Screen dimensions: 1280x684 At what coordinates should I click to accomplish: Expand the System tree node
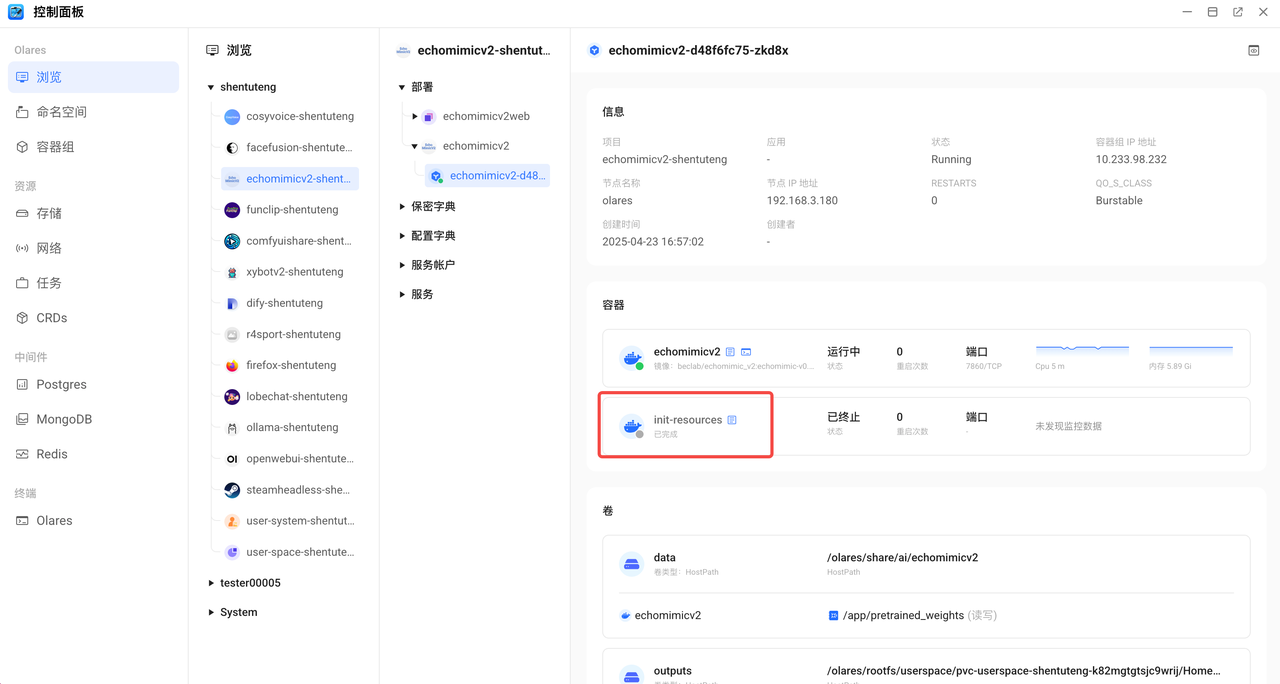(x=211, y=612)
